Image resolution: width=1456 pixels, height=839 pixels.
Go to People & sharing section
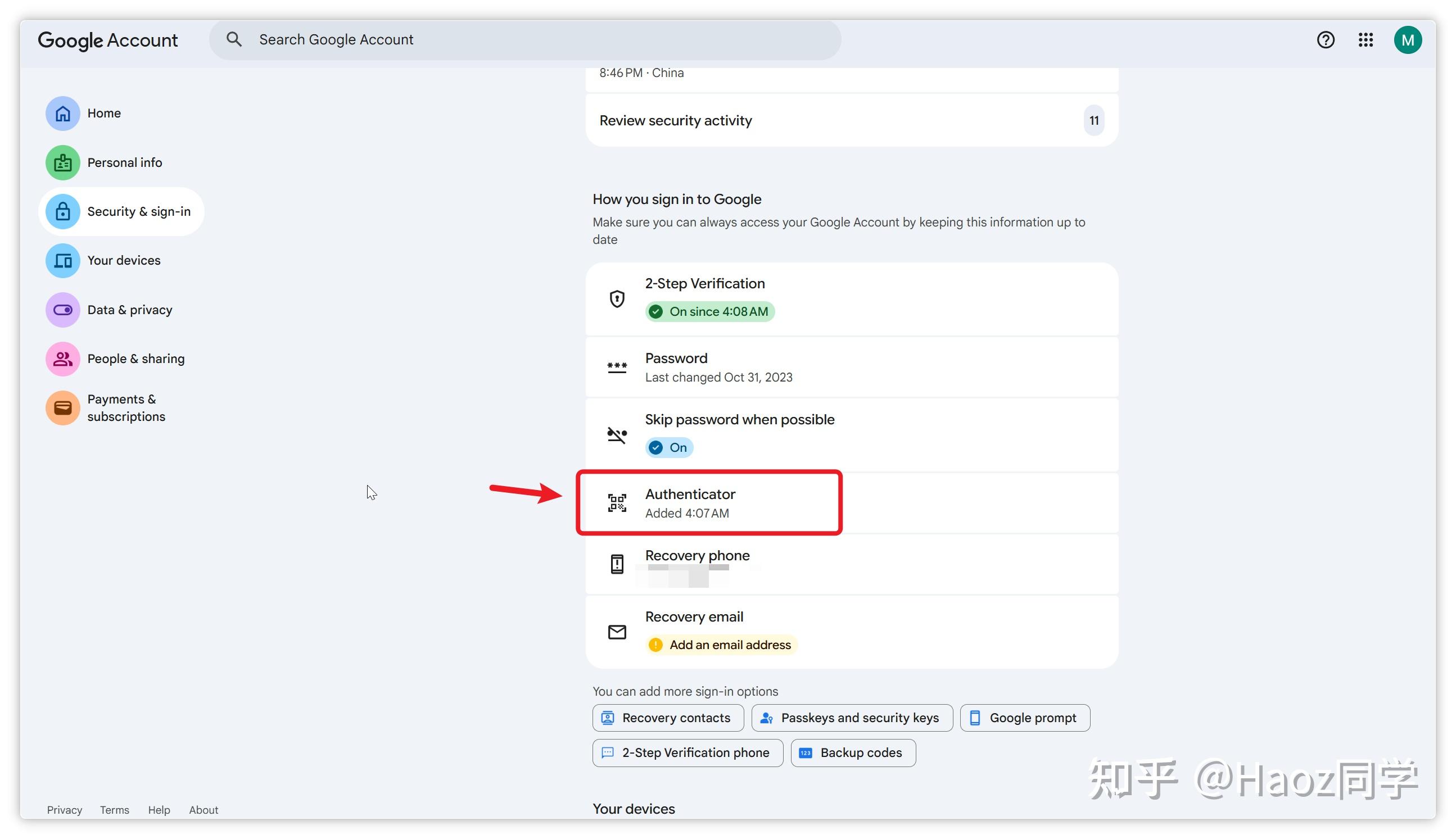[135, 359]
